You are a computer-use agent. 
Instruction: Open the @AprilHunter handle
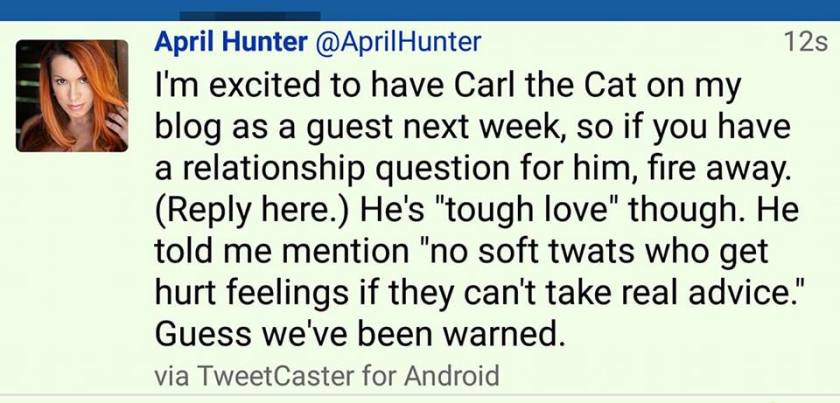tap(386, 42)
